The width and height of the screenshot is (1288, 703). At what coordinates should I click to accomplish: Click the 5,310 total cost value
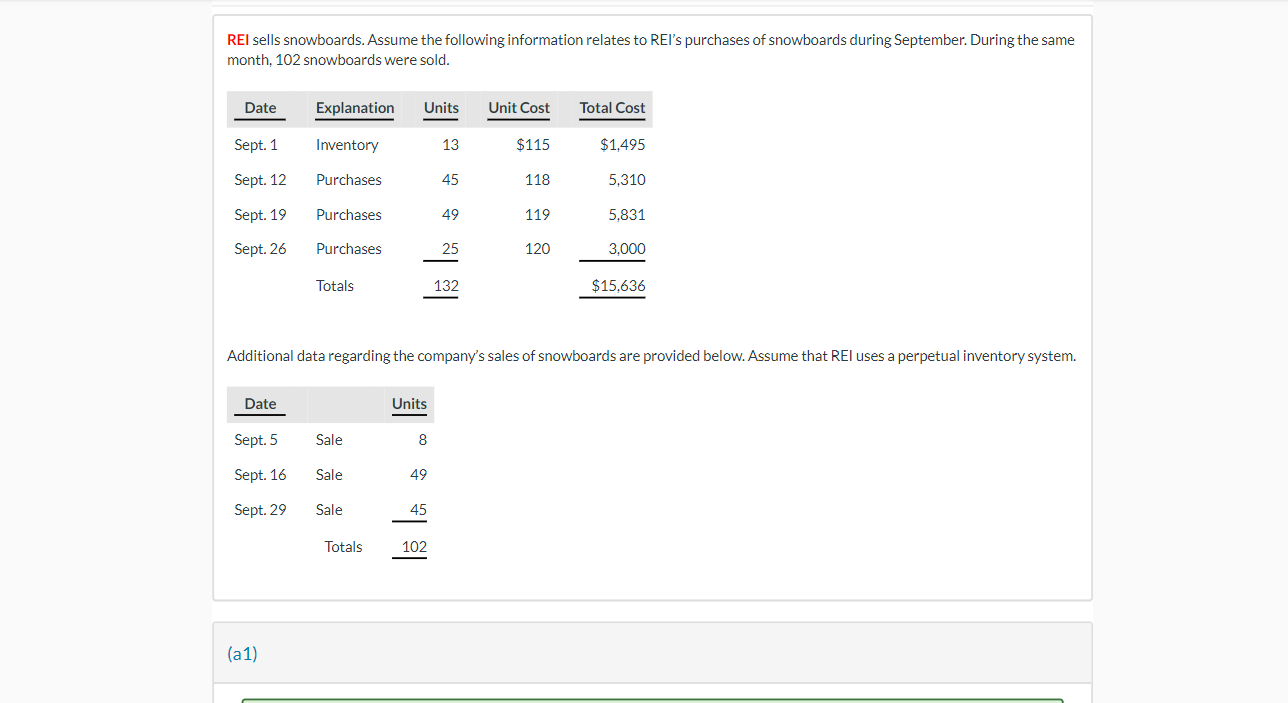[627, 180]
